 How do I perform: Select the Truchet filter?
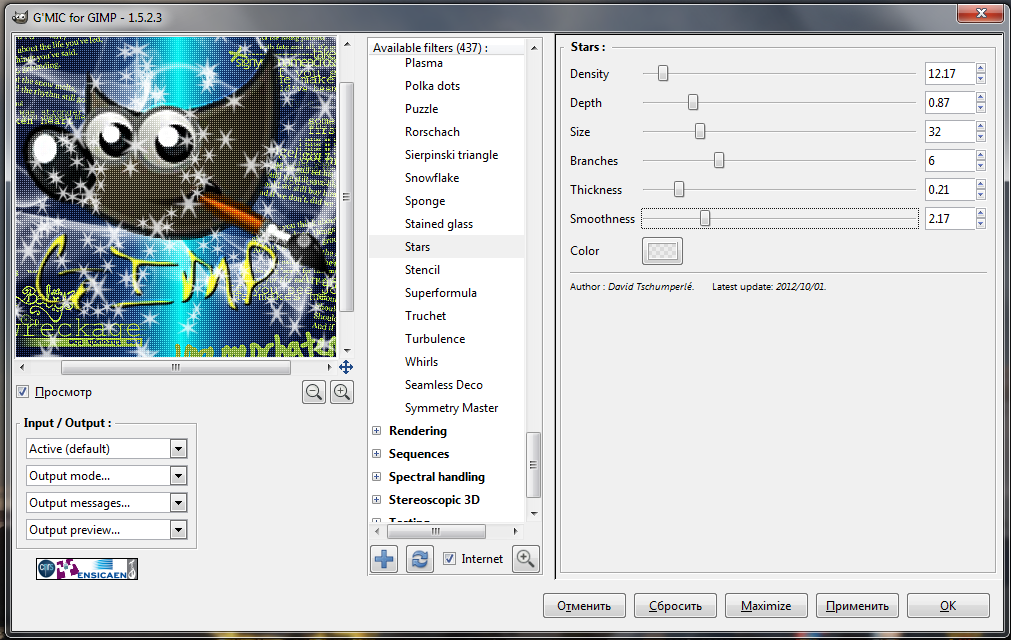425,316
